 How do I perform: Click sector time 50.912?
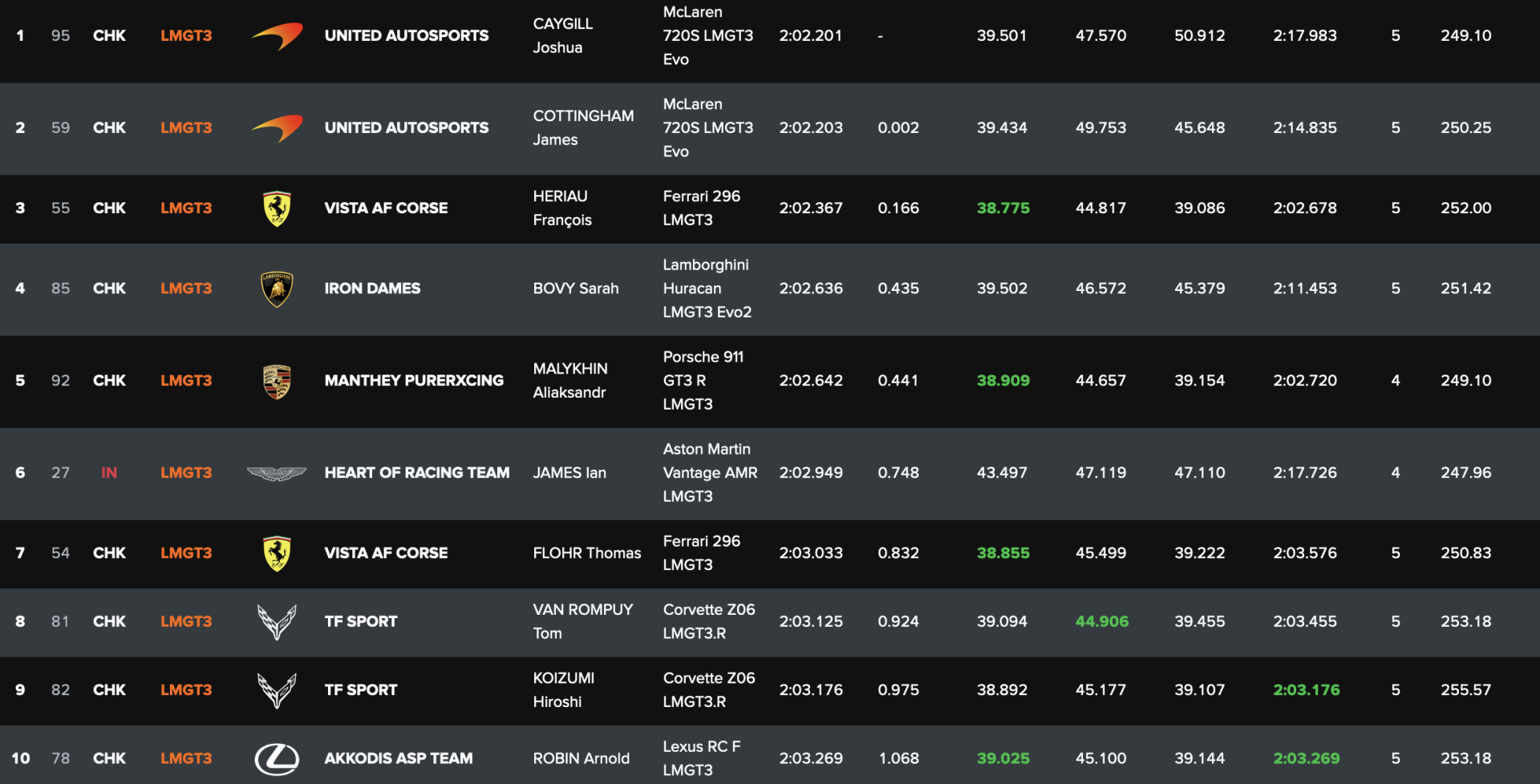coord(1200,36)
